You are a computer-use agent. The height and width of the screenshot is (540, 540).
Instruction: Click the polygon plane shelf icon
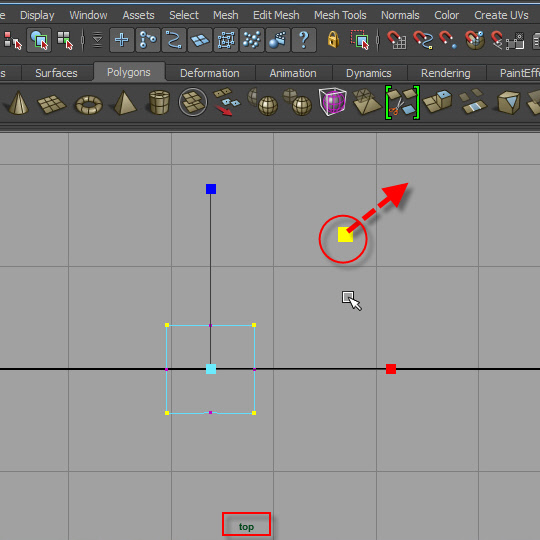pos(51,103)
